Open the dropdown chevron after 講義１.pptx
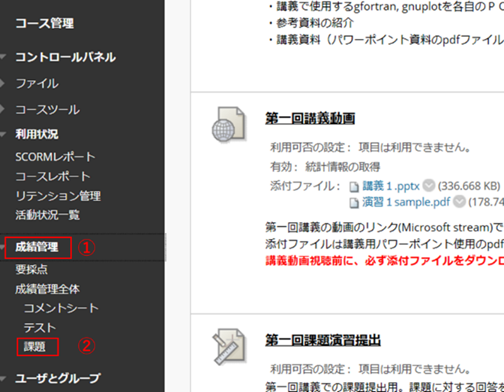This screenshot has width=504, height=392. pyautogui.click(x=429, y=186)
